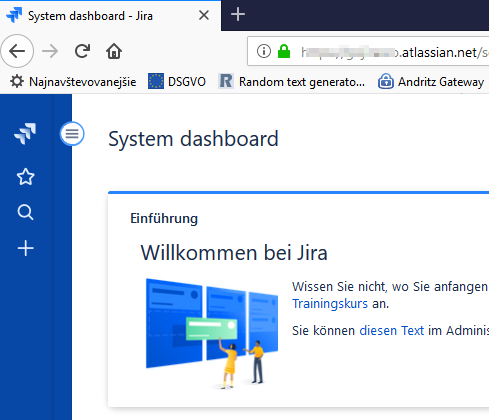This screenshot has width=489, height=420.
Task: Open the DSGVO bookmark
Action: [177, 82]
